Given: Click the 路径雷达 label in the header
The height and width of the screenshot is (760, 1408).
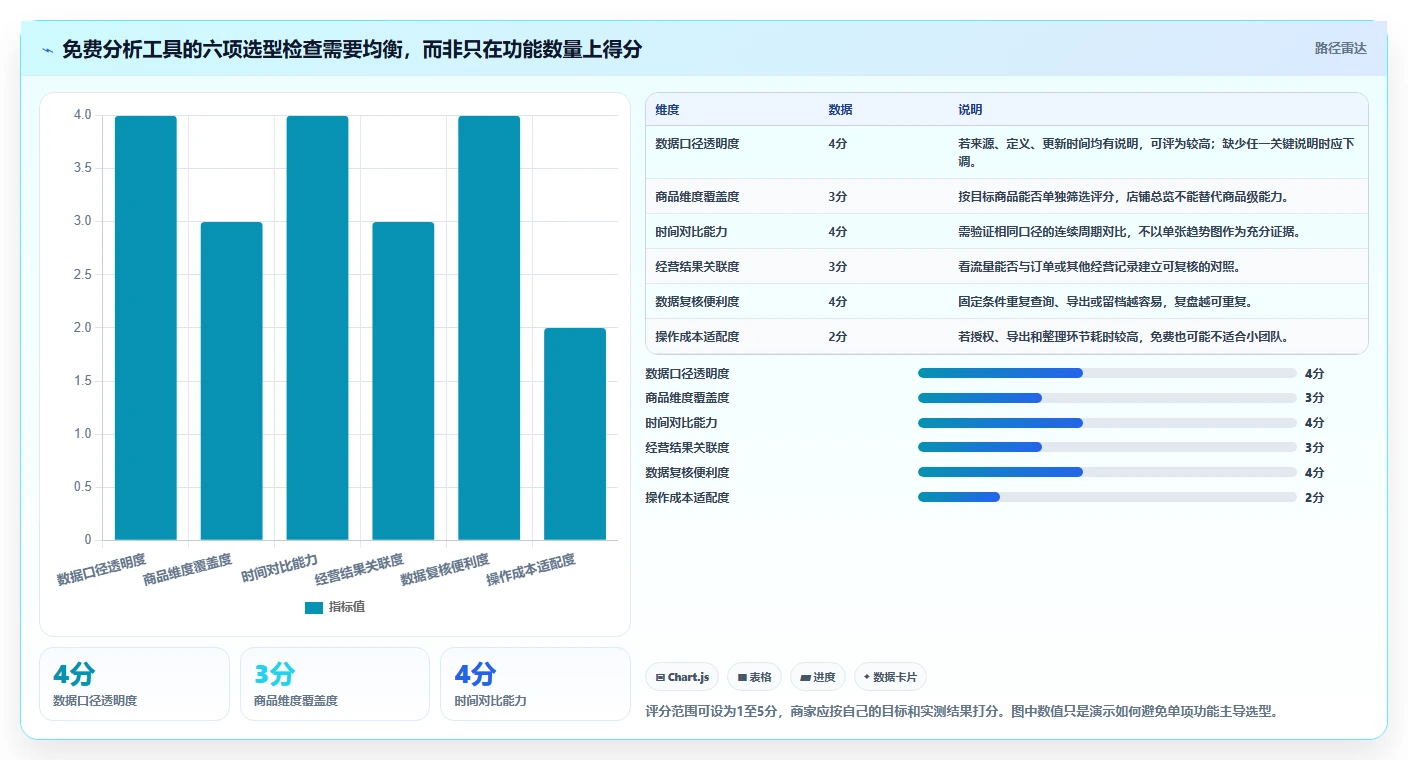Looking at the screenshot, I should tap(1340, 48).
